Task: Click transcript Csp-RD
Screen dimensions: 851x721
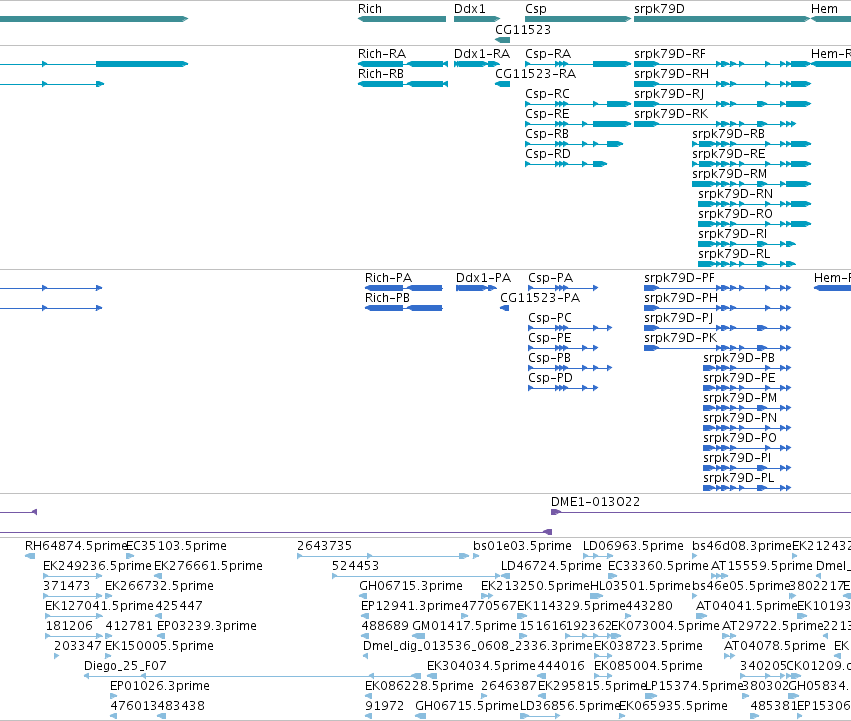Action: [548, 154]
